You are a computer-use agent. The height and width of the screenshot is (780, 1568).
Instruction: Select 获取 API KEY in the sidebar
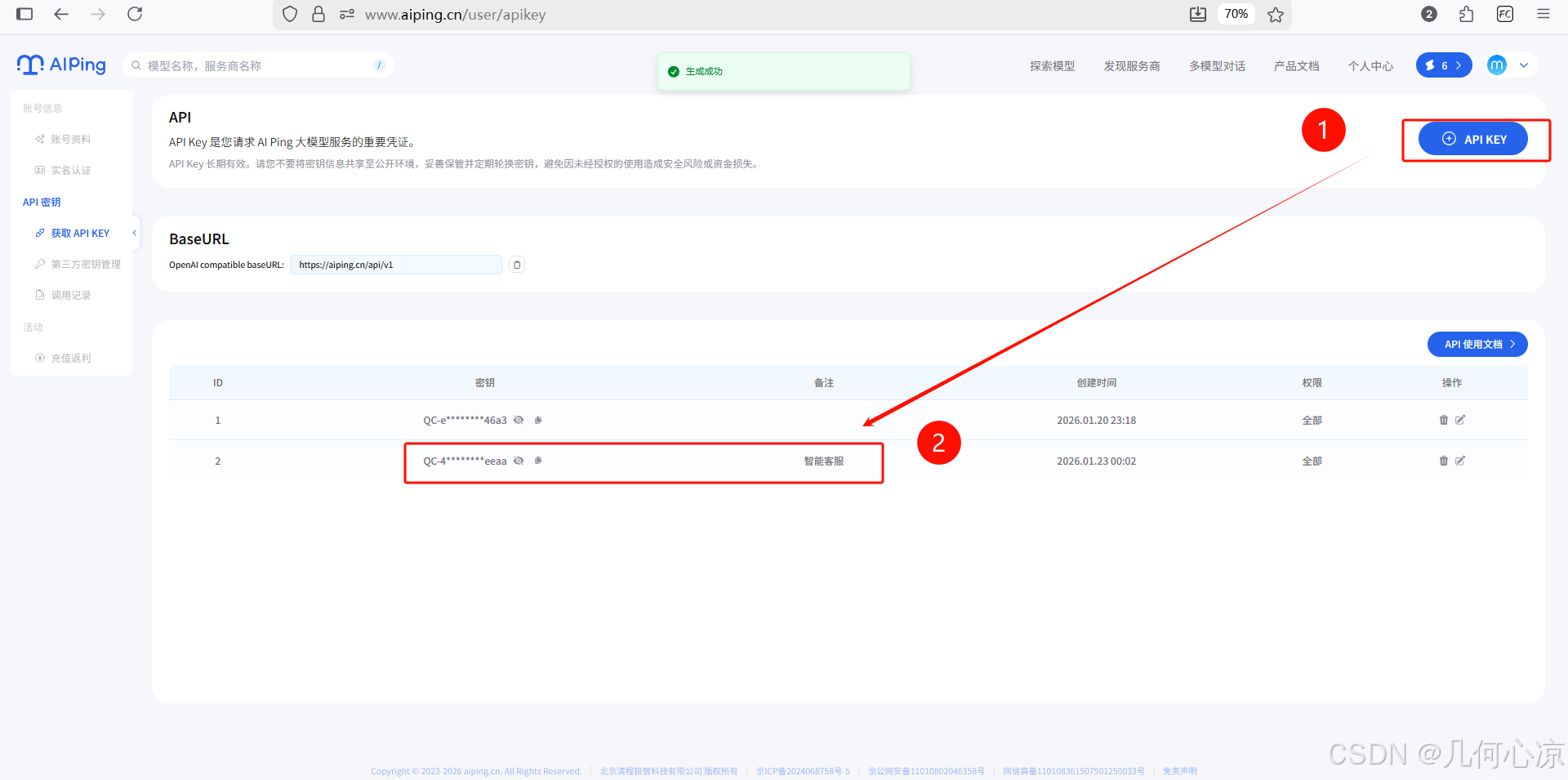(73, 234)
